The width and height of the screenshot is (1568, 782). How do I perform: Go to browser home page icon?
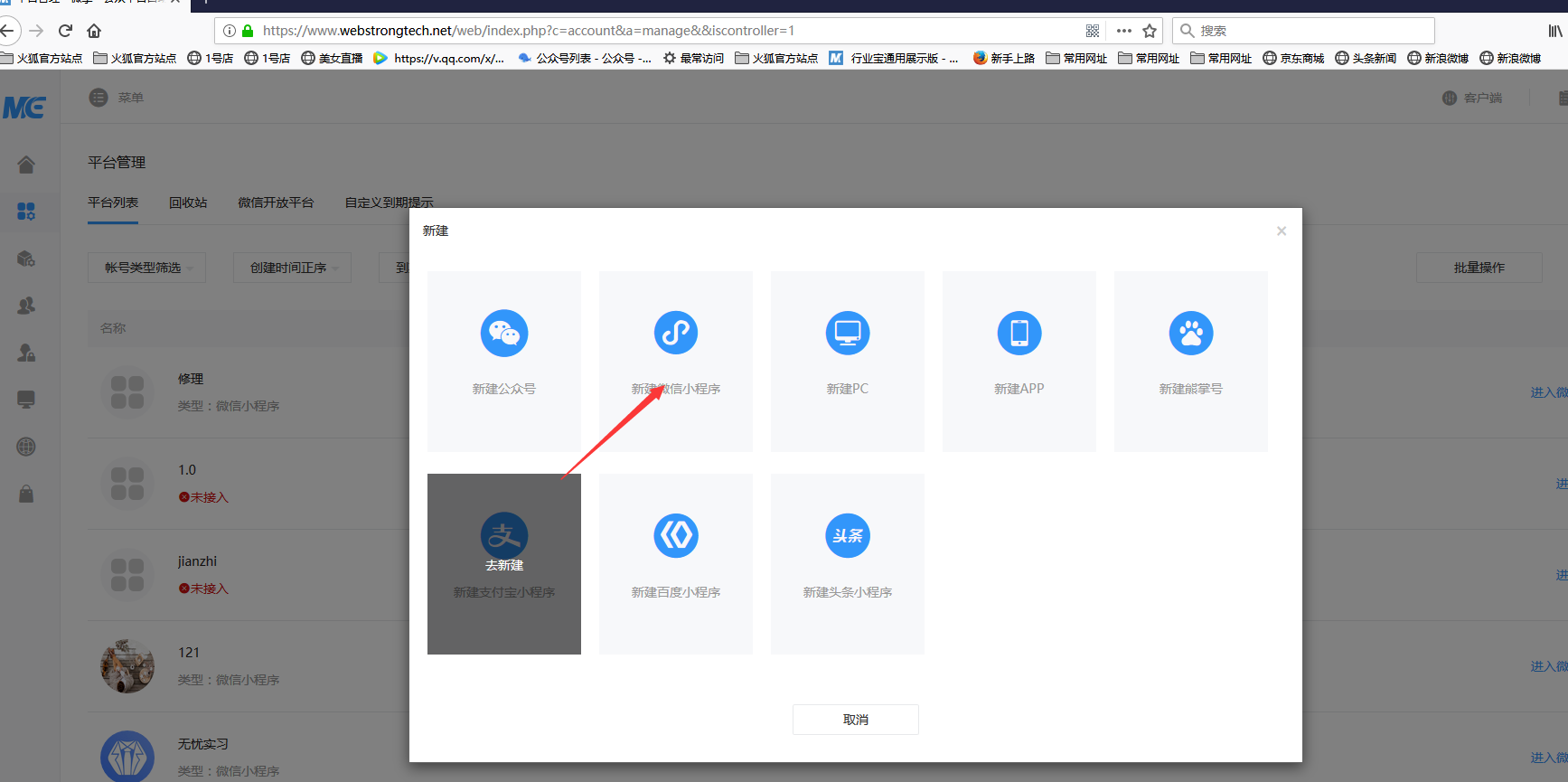coord(94,31)
